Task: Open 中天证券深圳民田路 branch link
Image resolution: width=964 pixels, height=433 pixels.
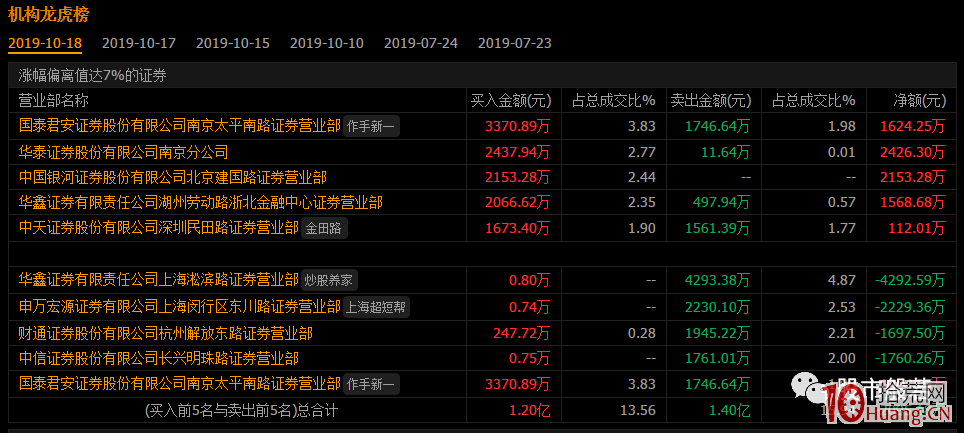Action: (x=159, y=228)
